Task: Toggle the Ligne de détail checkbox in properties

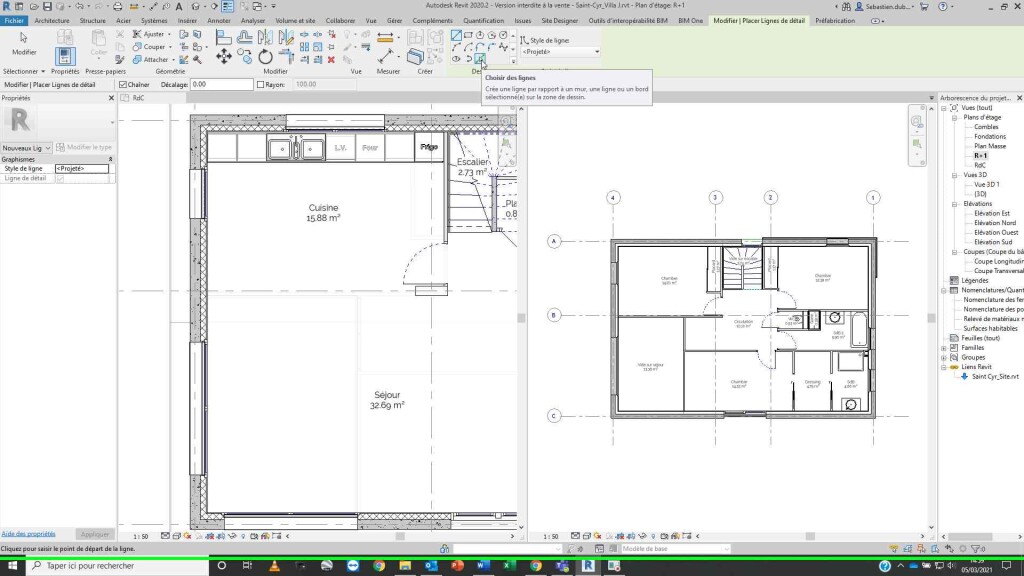Action: click(60, 178)
